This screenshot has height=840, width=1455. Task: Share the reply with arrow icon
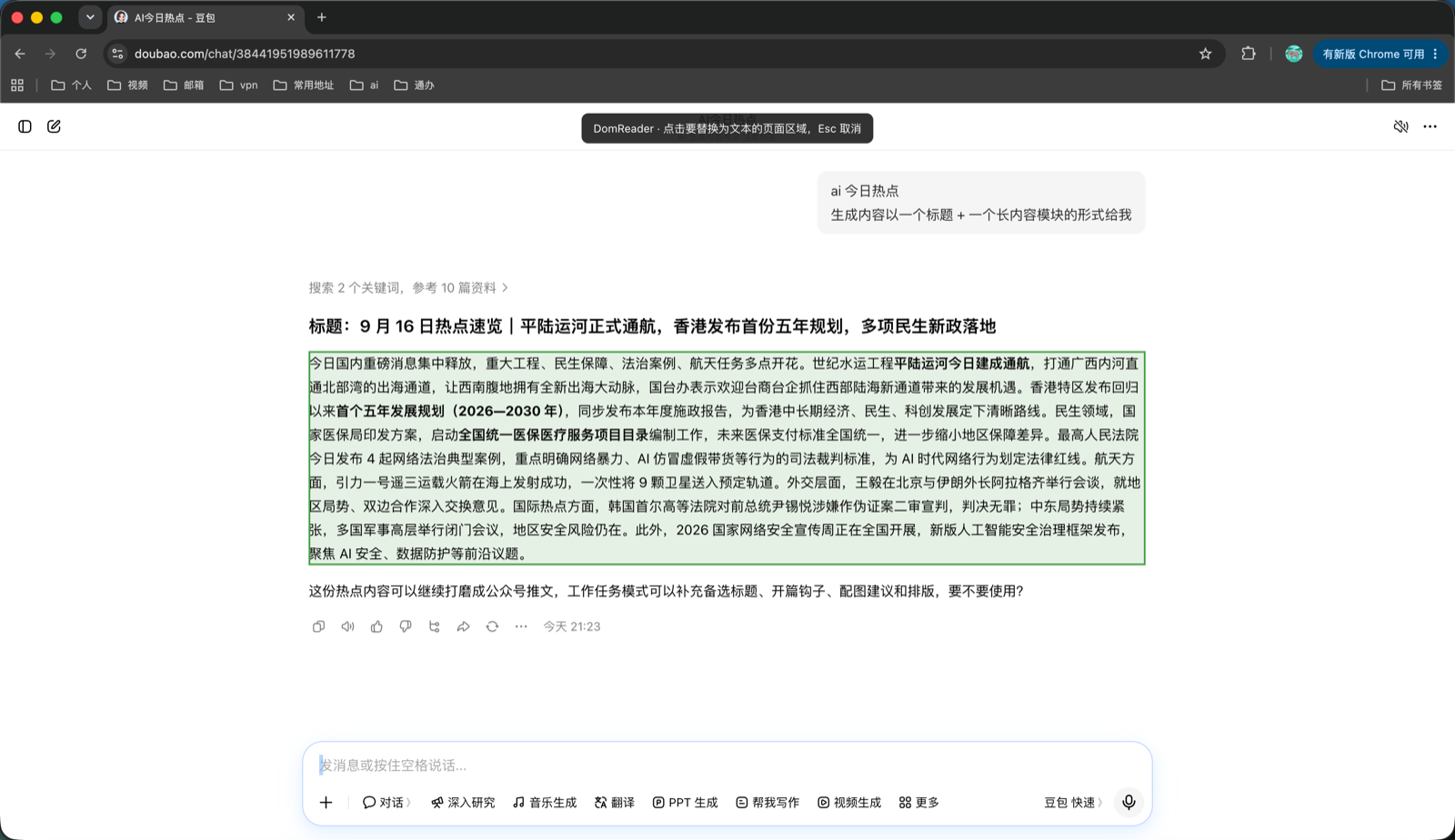point(464,626)
